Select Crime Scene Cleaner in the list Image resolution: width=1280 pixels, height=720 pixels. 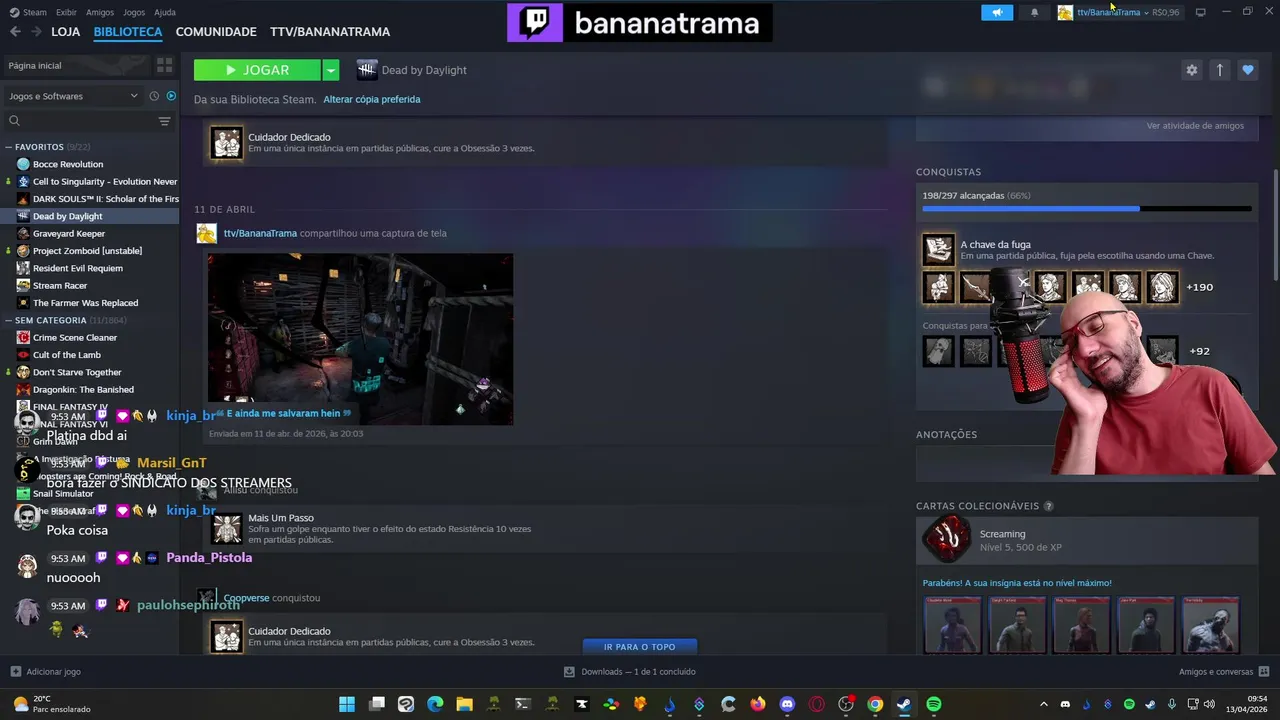(x=75, y=338)
